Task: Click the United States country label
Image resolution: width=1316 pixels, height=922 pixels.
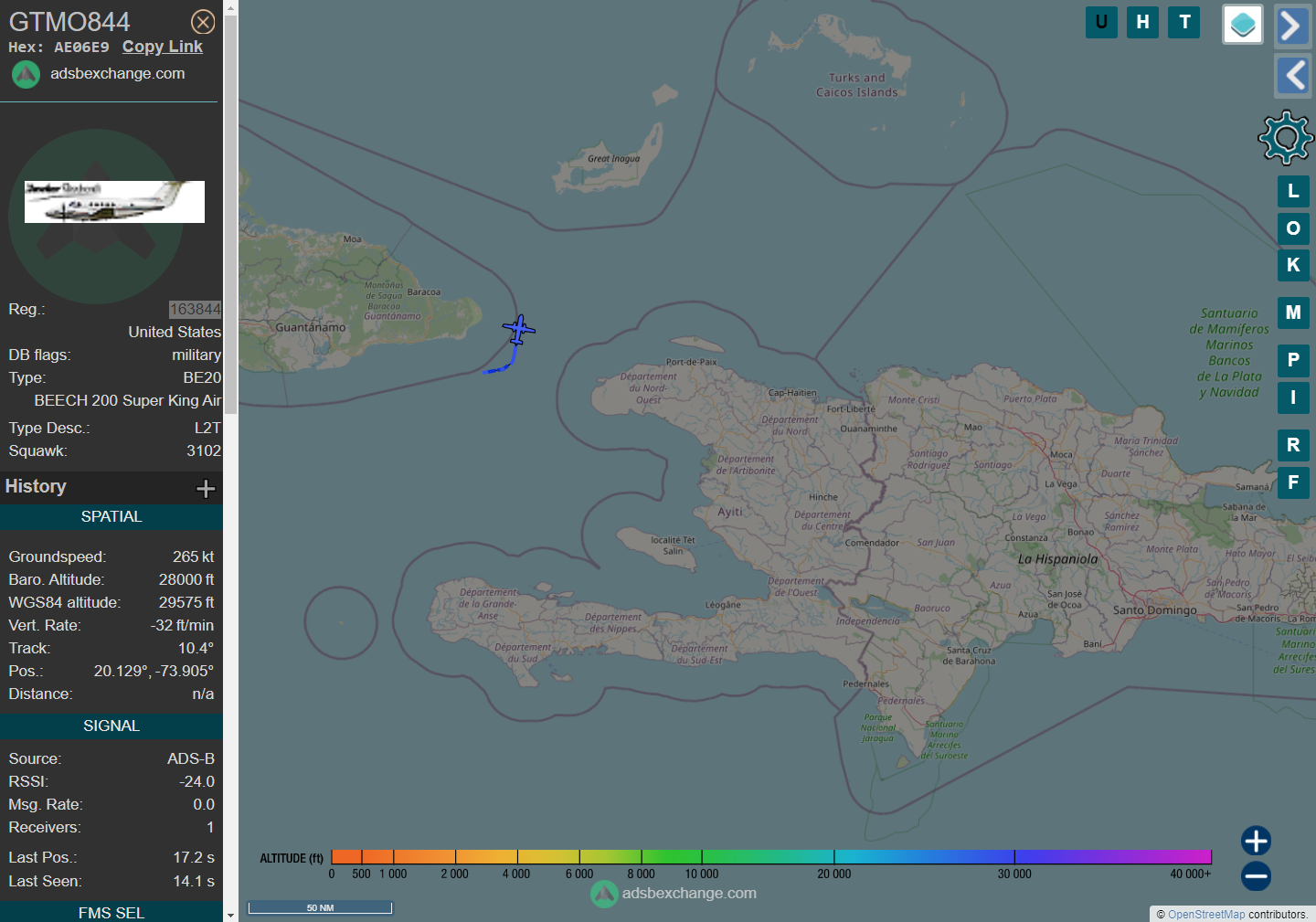Action: 175,332
